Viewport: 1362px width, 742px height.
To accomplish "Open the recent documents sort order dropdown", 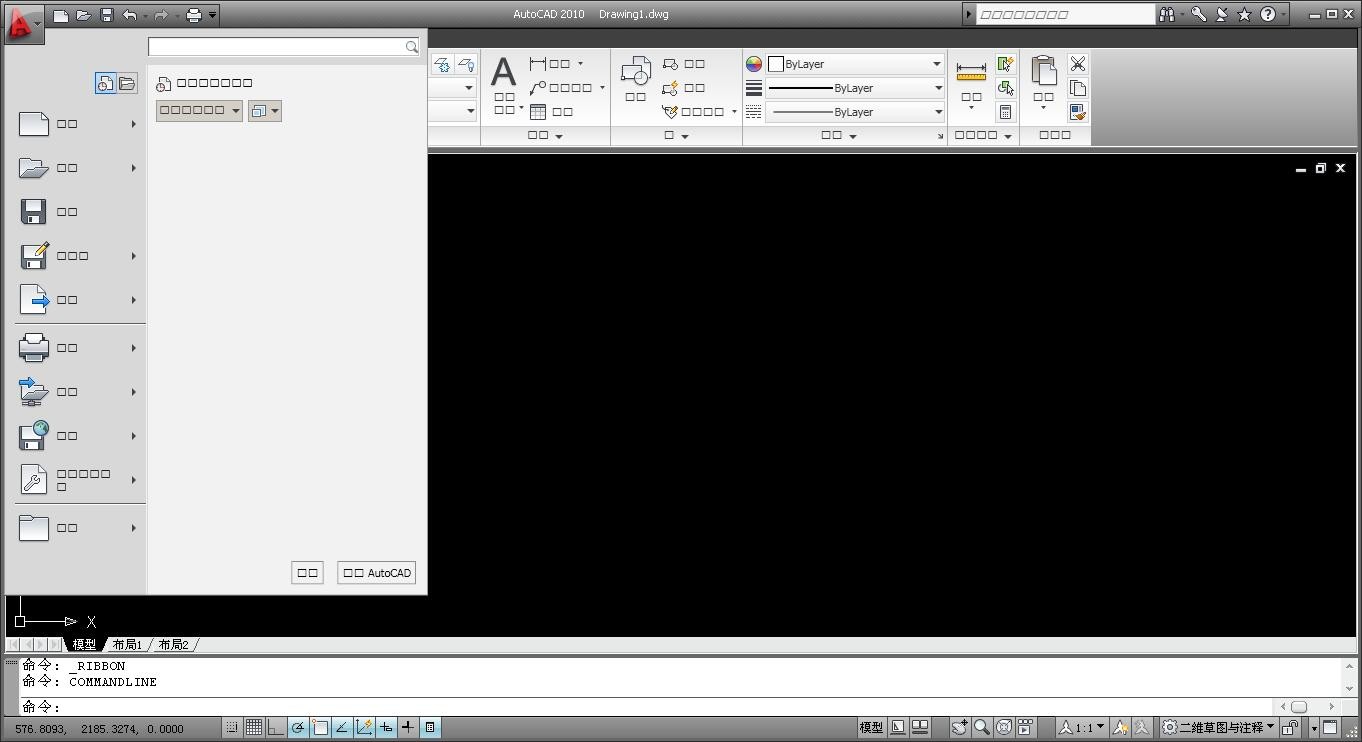I will click(x=199, y=110).
